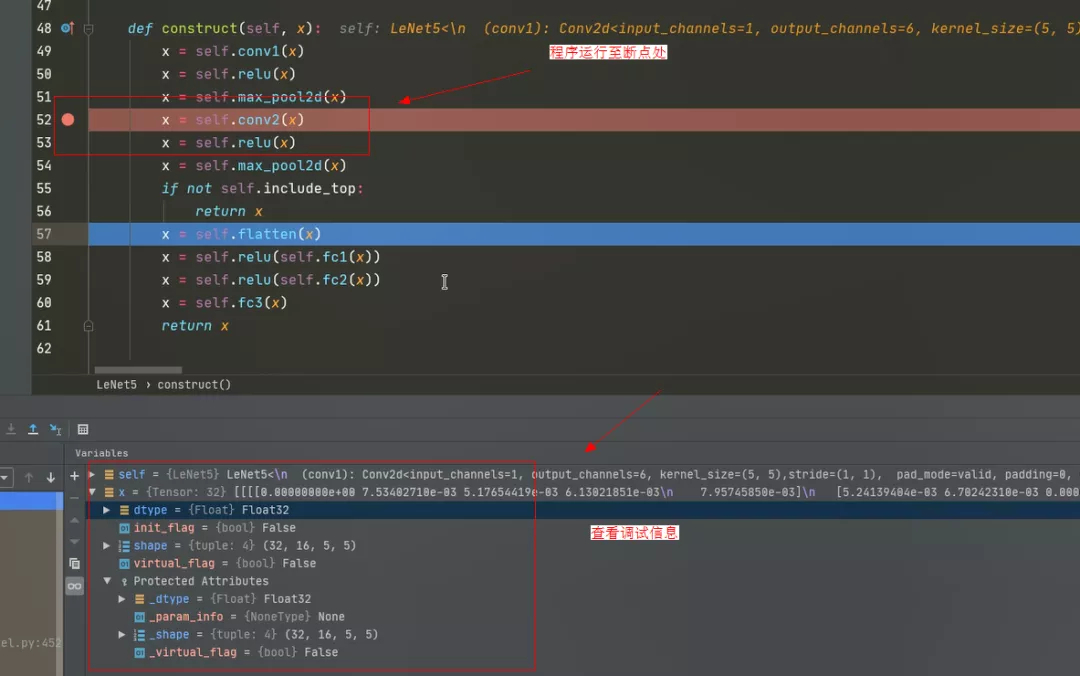Image resolution: width=1080 pixels, height=676 pixels.
Task: Go to next frame with down arrow
Action: click(x=51, y=478)
